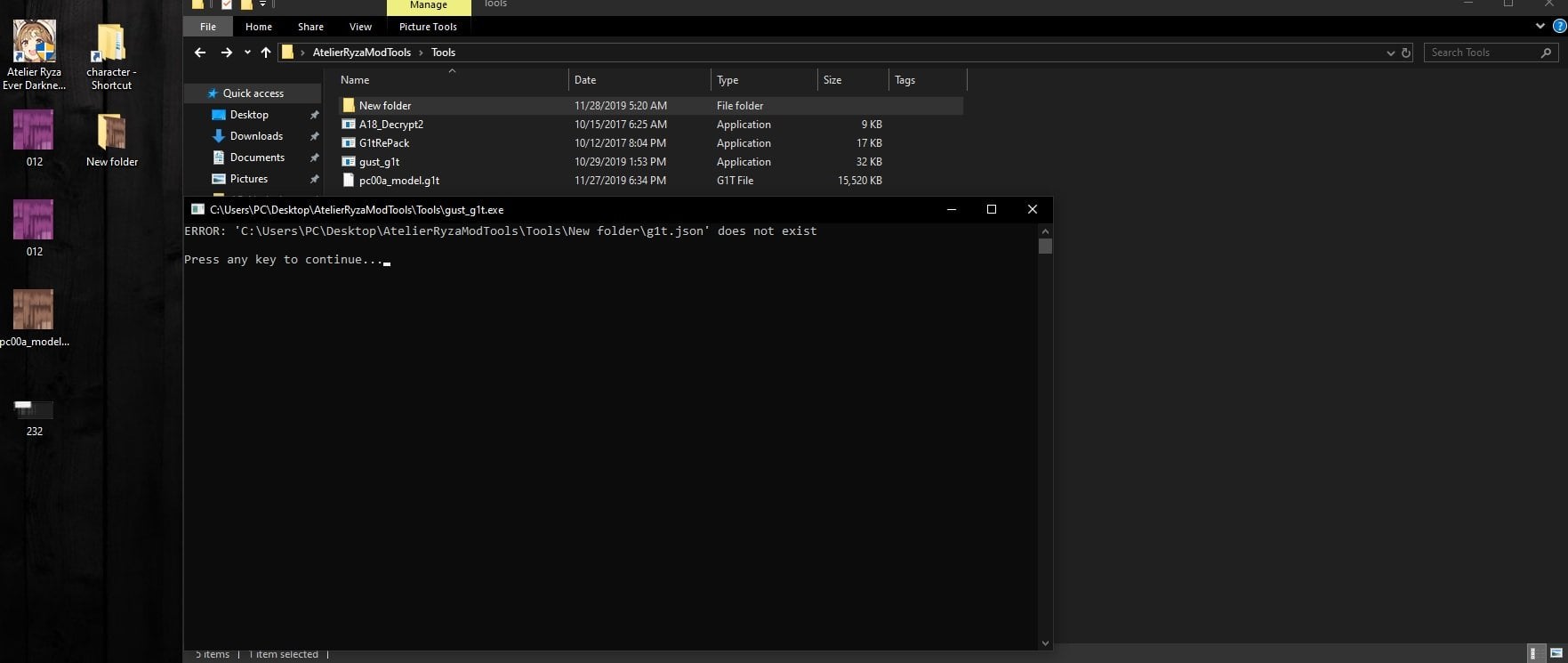Select Quick access in navigation pane
This screenshot has height=663, width=1568.
(x=253, y=93)
